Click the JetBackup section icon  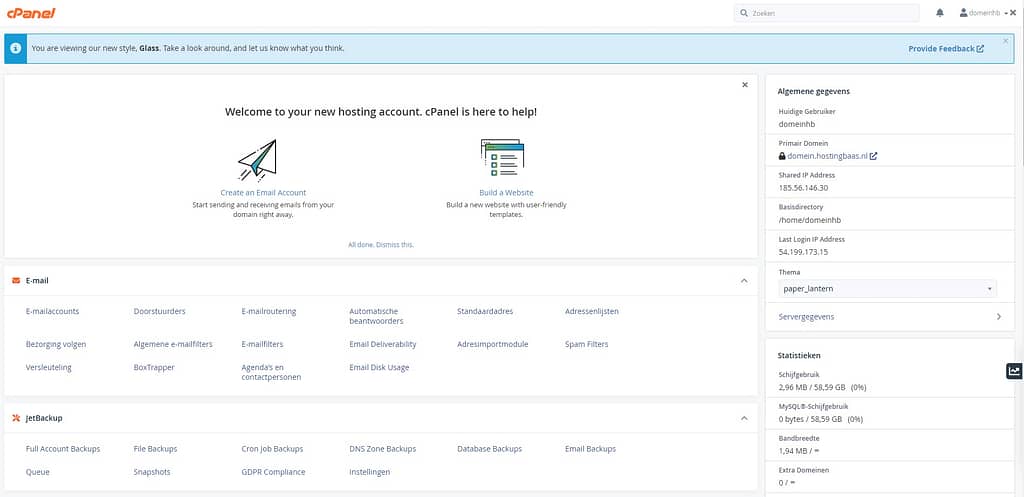coord(16,418)
